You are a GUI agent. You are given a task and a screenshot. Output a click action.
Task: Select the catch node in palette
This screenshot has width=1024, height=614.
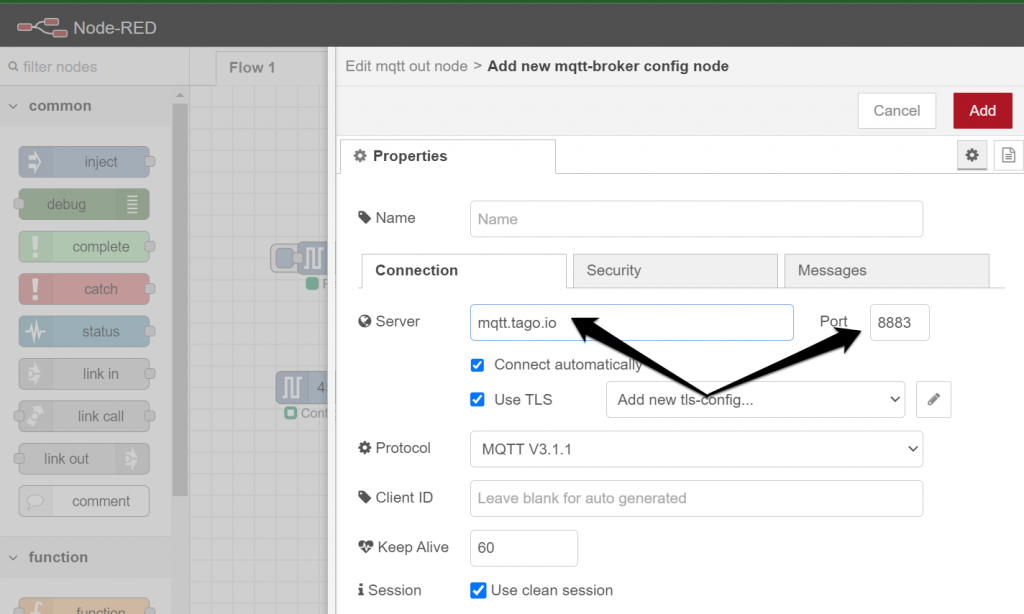tap(84, 289)
